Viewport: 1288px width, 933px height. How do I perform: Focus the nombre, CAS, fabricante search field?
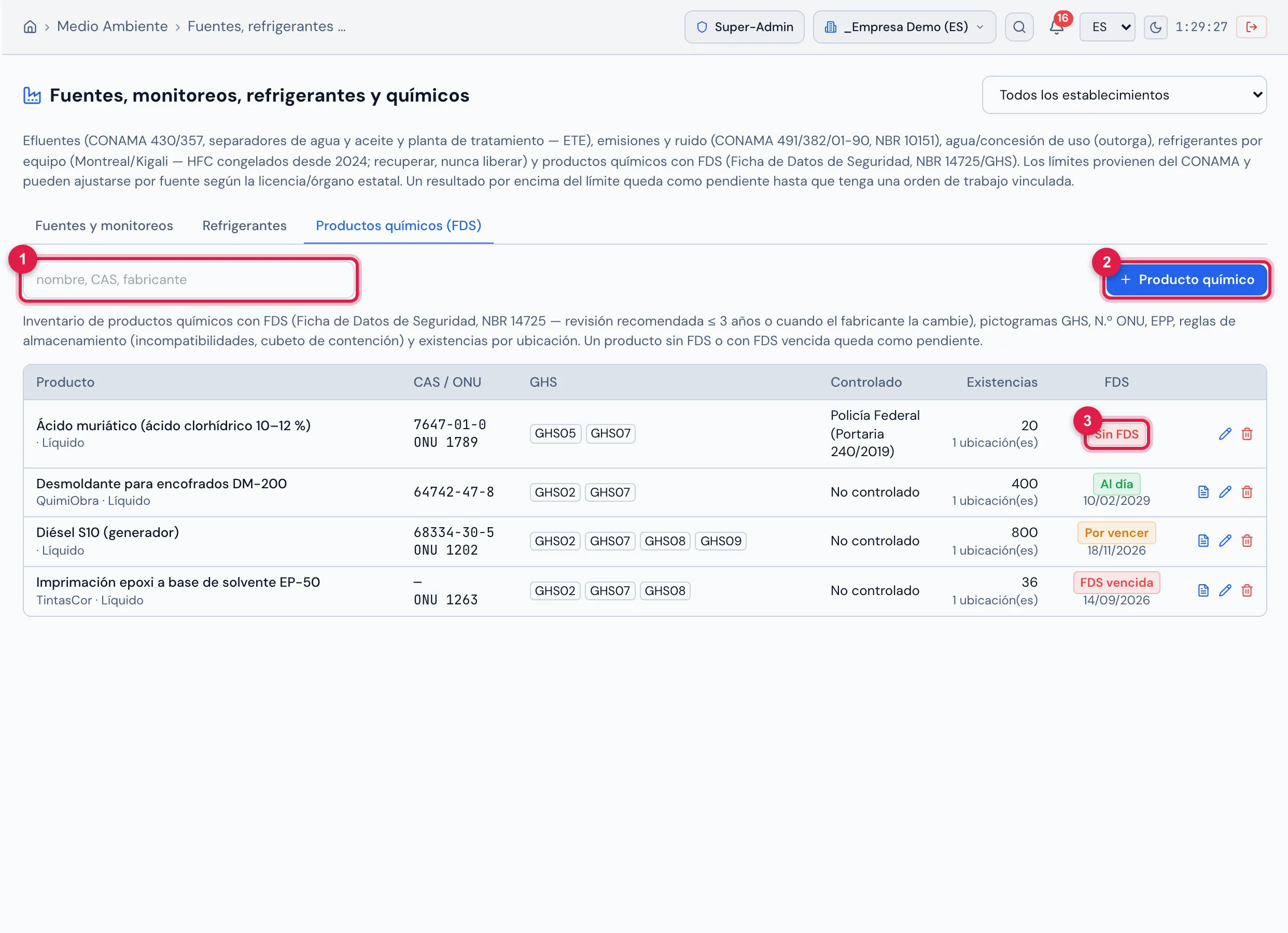point(189,279)
